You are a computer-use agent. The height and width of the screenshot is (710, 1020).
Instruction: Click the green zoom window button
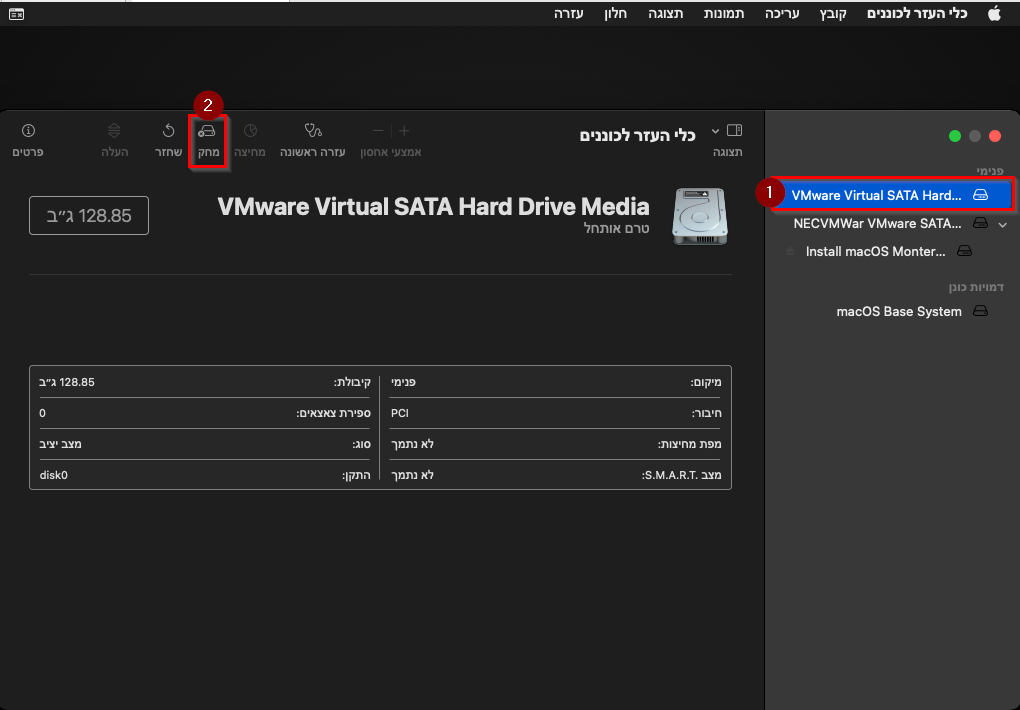[955, 136]
